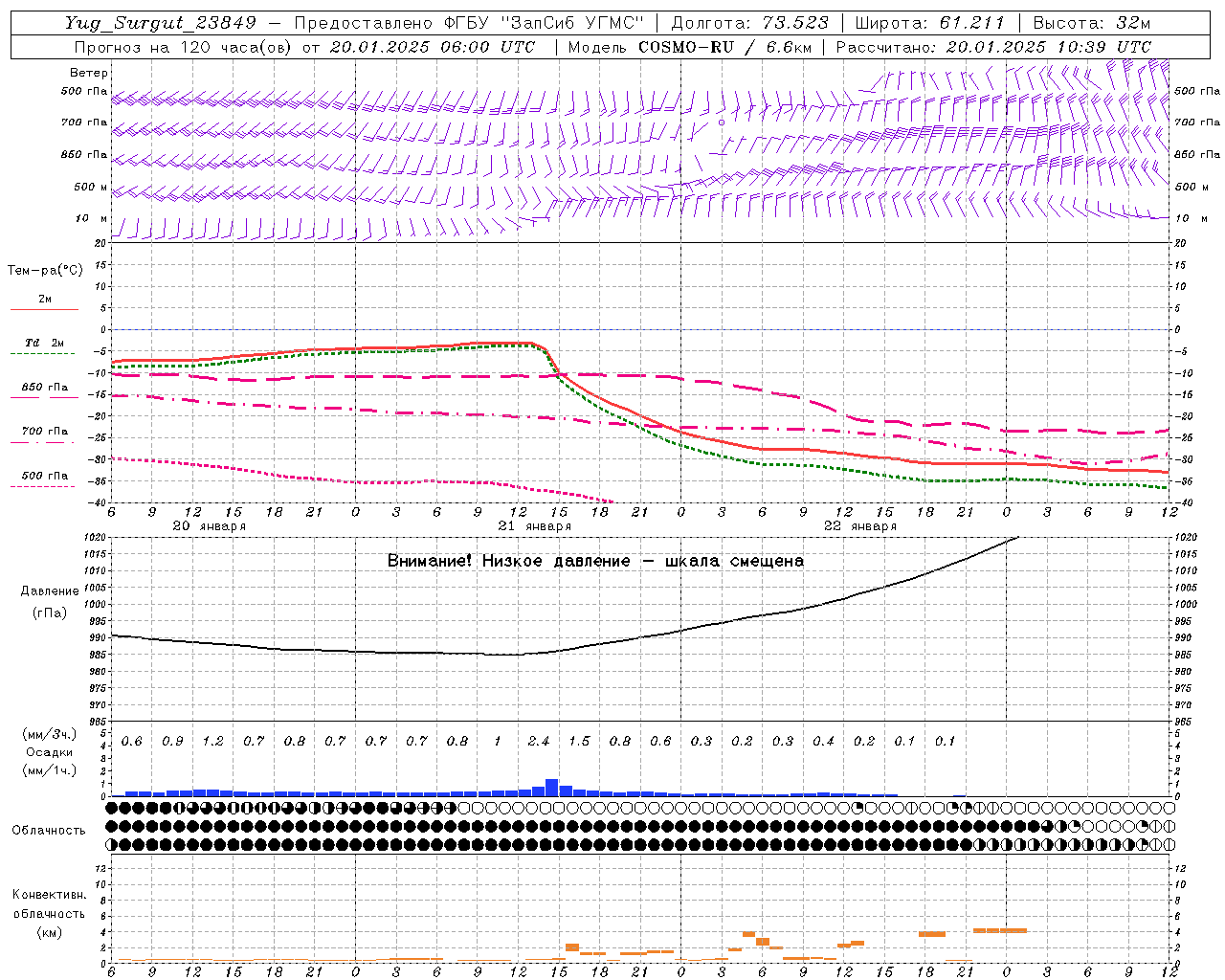Click the tallest blue hourly precipitation bar

click(x=552, y=788)
